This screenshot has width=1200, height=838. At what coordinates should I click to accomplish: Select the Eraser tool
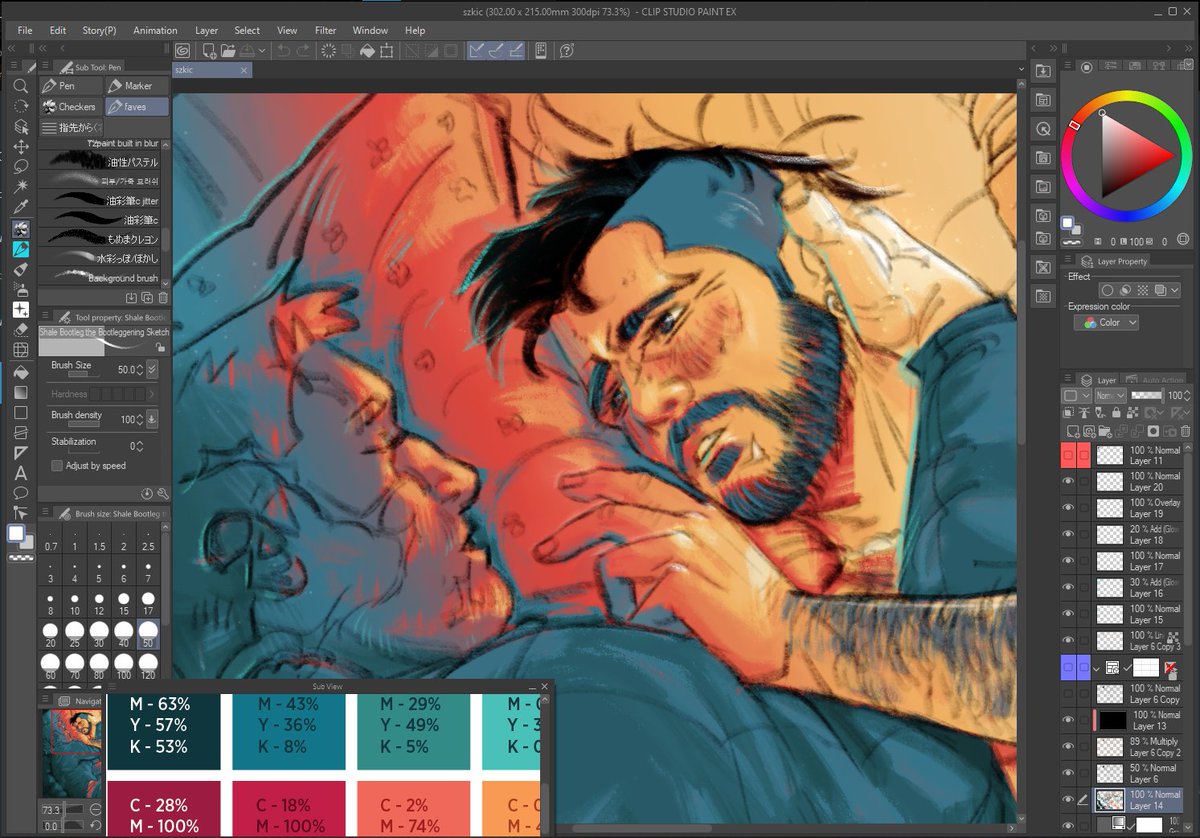(20, 329)
